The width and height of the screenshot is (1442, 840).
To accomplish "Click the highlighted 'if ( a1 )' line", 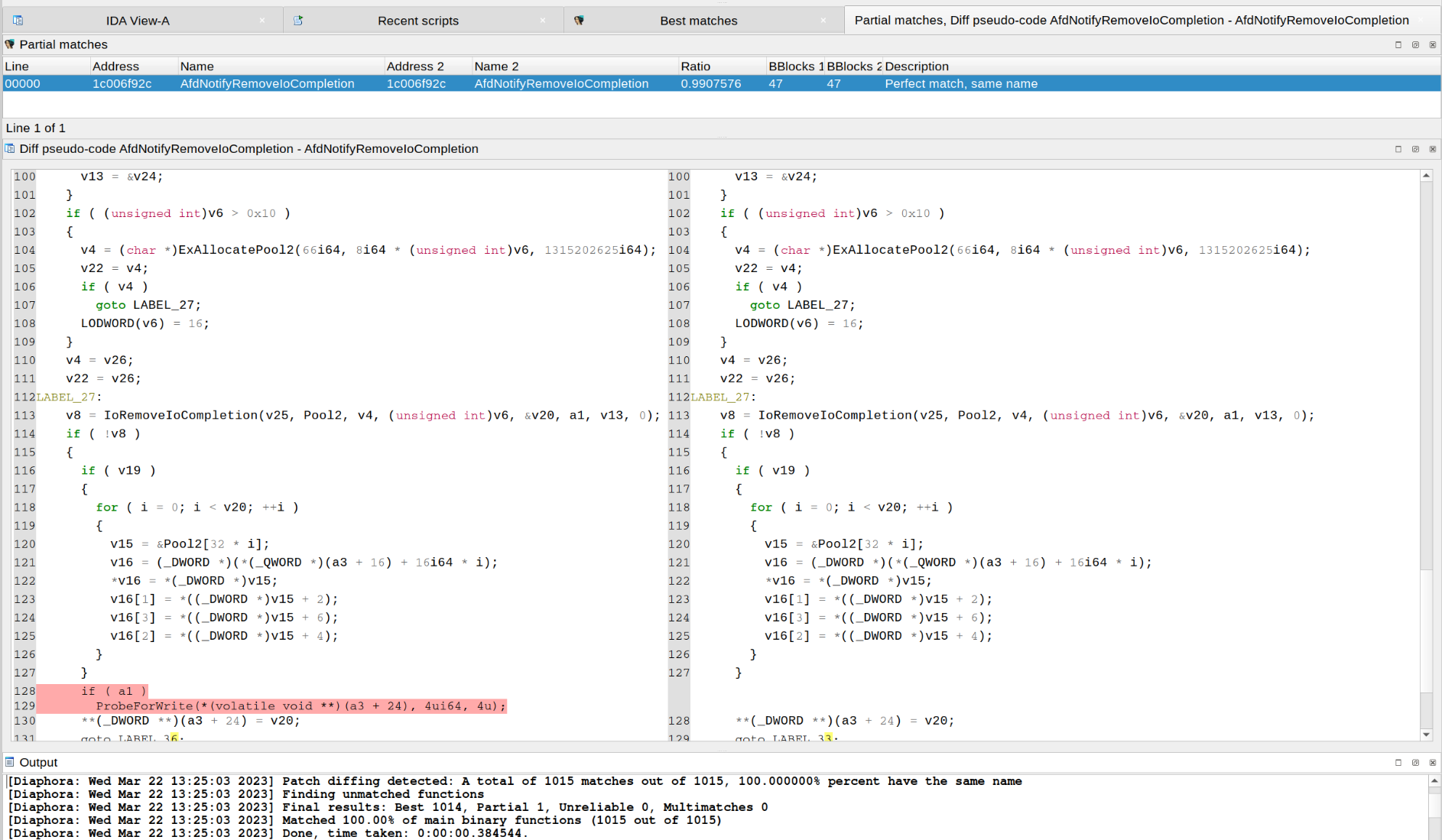I will 114,691.
